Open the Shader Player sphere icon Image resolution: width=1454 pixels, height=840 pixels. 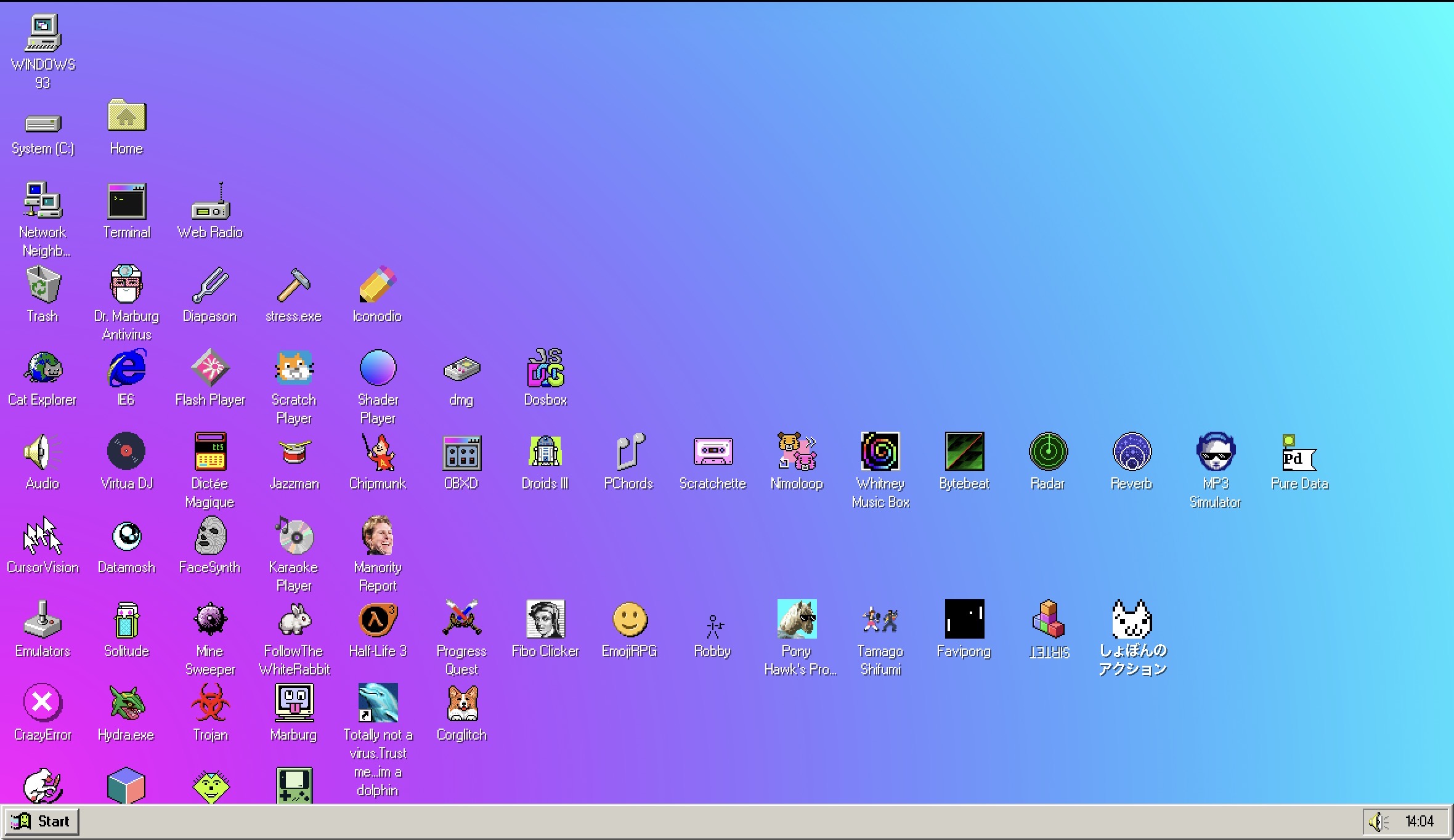point(378,368)
